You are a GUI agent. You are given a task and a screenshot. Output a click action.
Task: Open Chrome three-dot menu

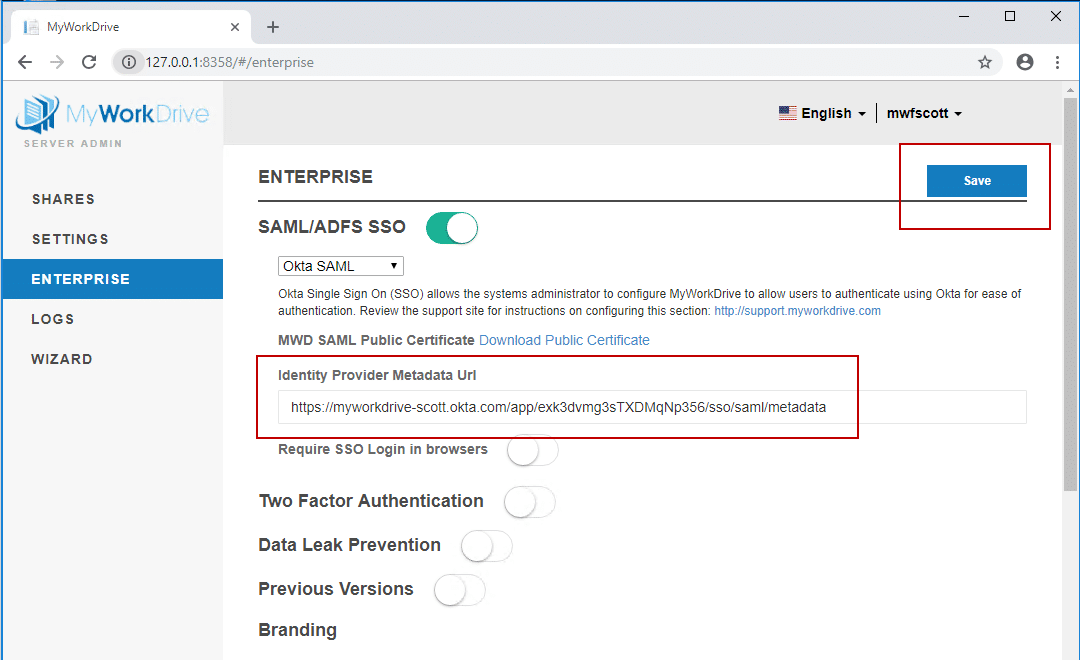tap(1057, 62)
